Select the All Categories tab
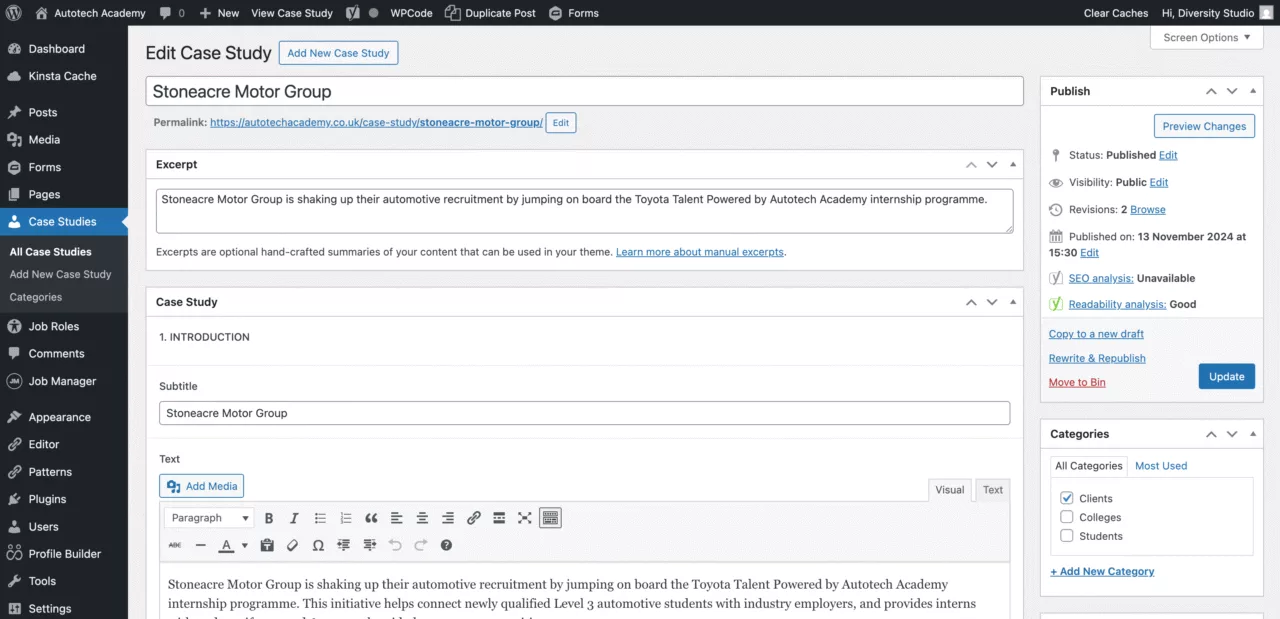The image size is (1280, 619). pos(1089,466)
